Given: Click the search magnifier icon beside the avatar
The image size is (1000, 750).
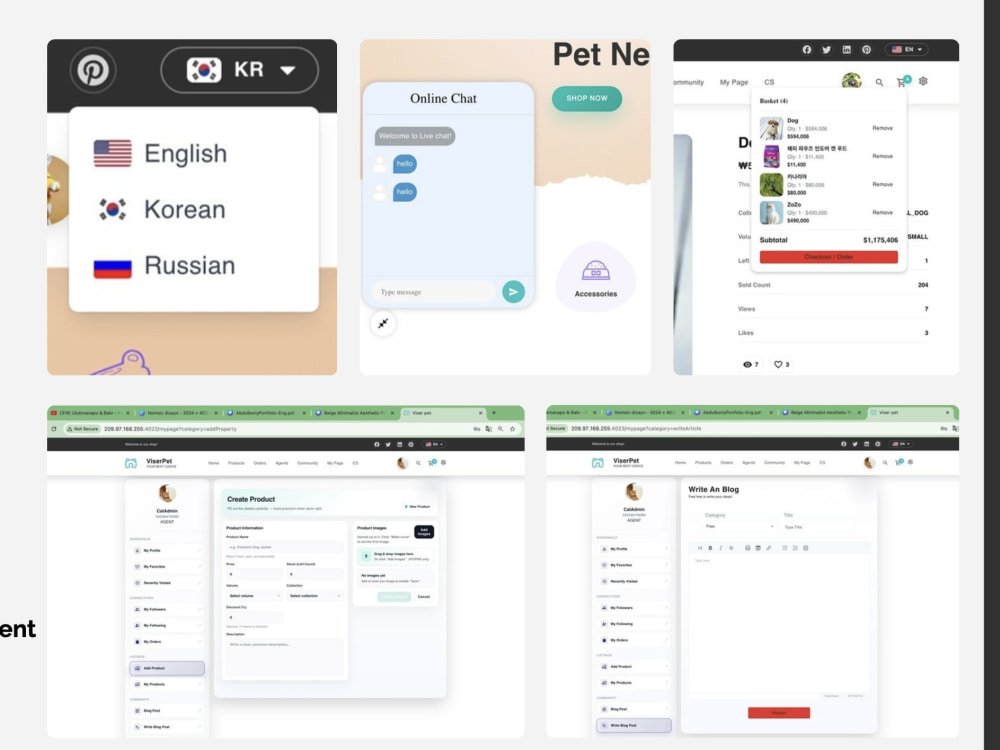Looking at the screenshot, I should [x=878, y=82].
